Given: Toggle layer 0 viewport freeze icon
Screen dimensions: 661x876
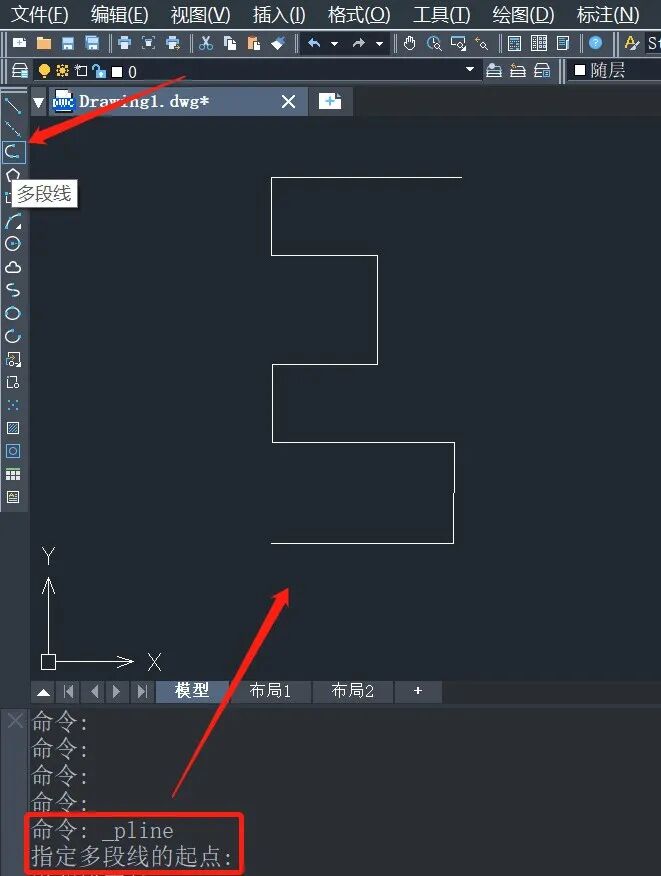Looking at the screenshot, I should tap(82, 70).
